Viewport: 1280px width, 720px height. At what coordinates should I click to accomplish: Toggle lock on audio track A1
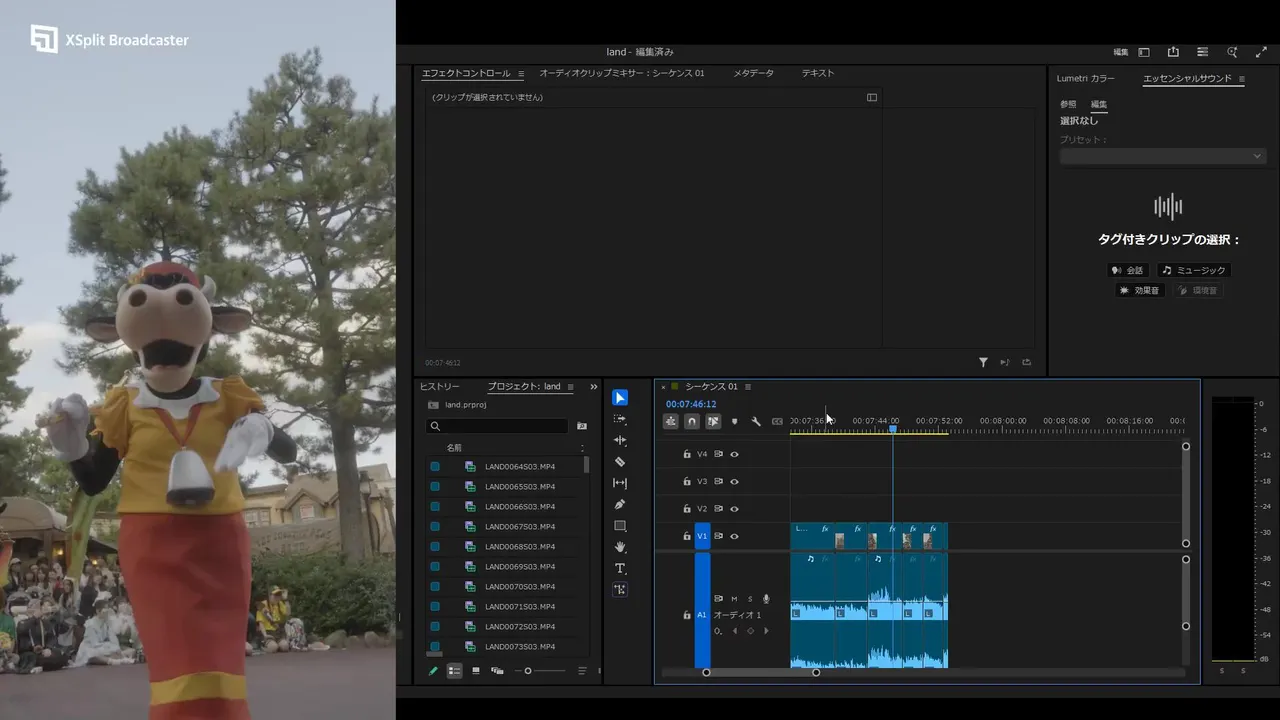[x=687, y=615]
